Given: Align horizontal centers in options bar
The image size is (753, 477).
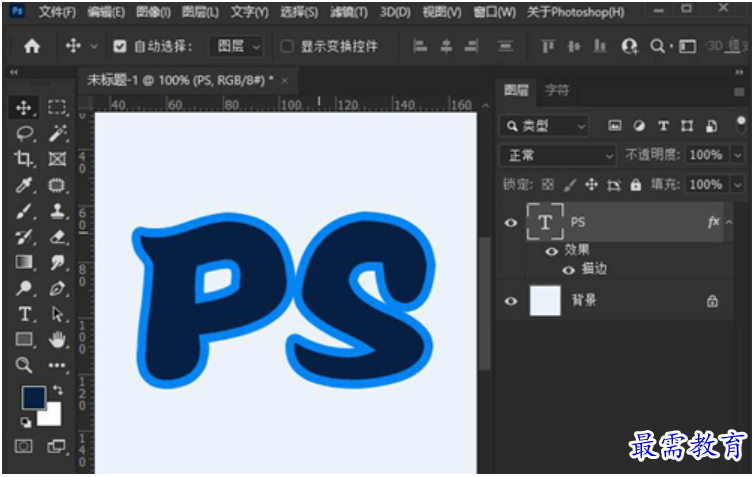Looking at the screenshot, I should click(x=446, y=46).
